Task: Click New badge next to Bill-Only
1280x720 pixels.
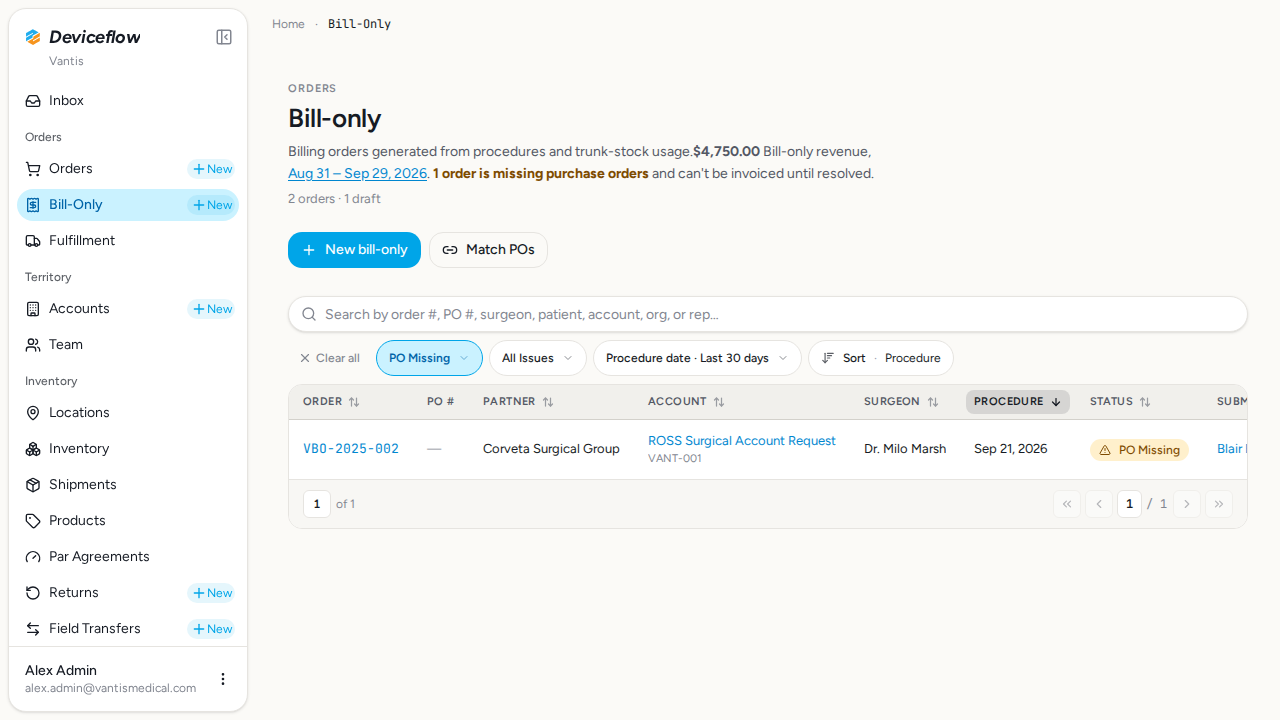Action: click(212, 205)
